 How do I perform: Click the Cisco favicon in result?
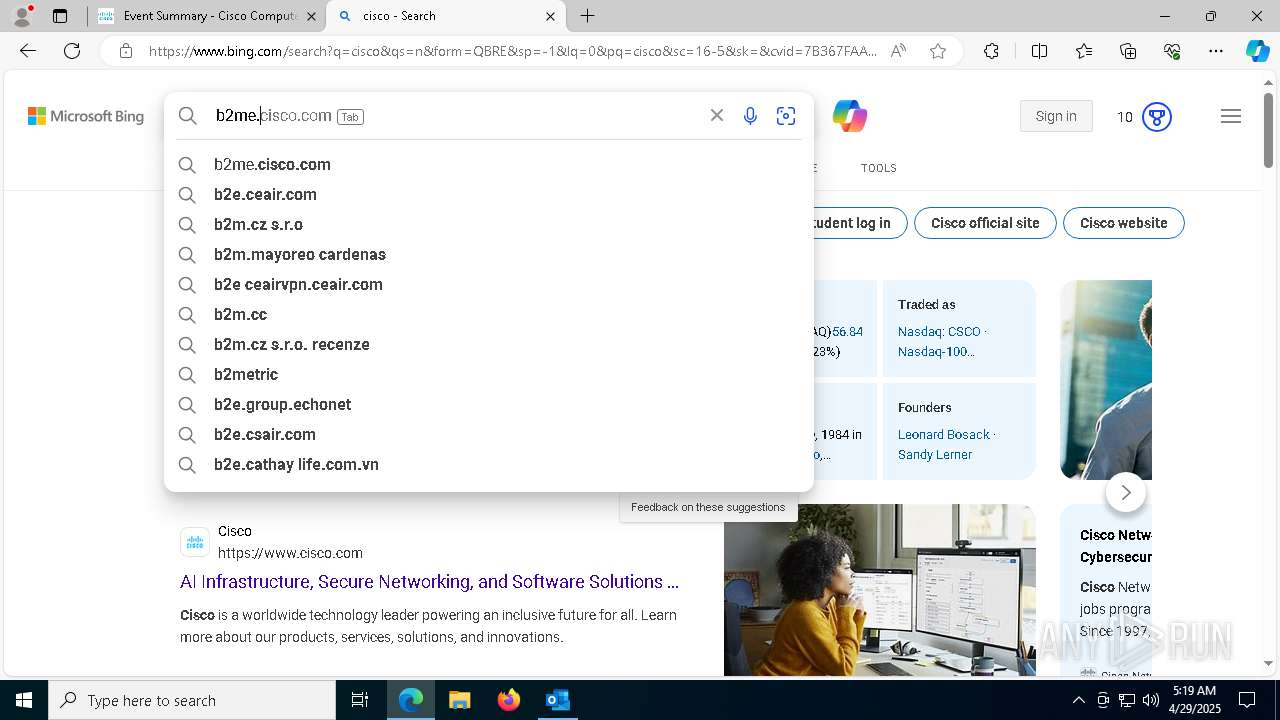coord(195,542)
